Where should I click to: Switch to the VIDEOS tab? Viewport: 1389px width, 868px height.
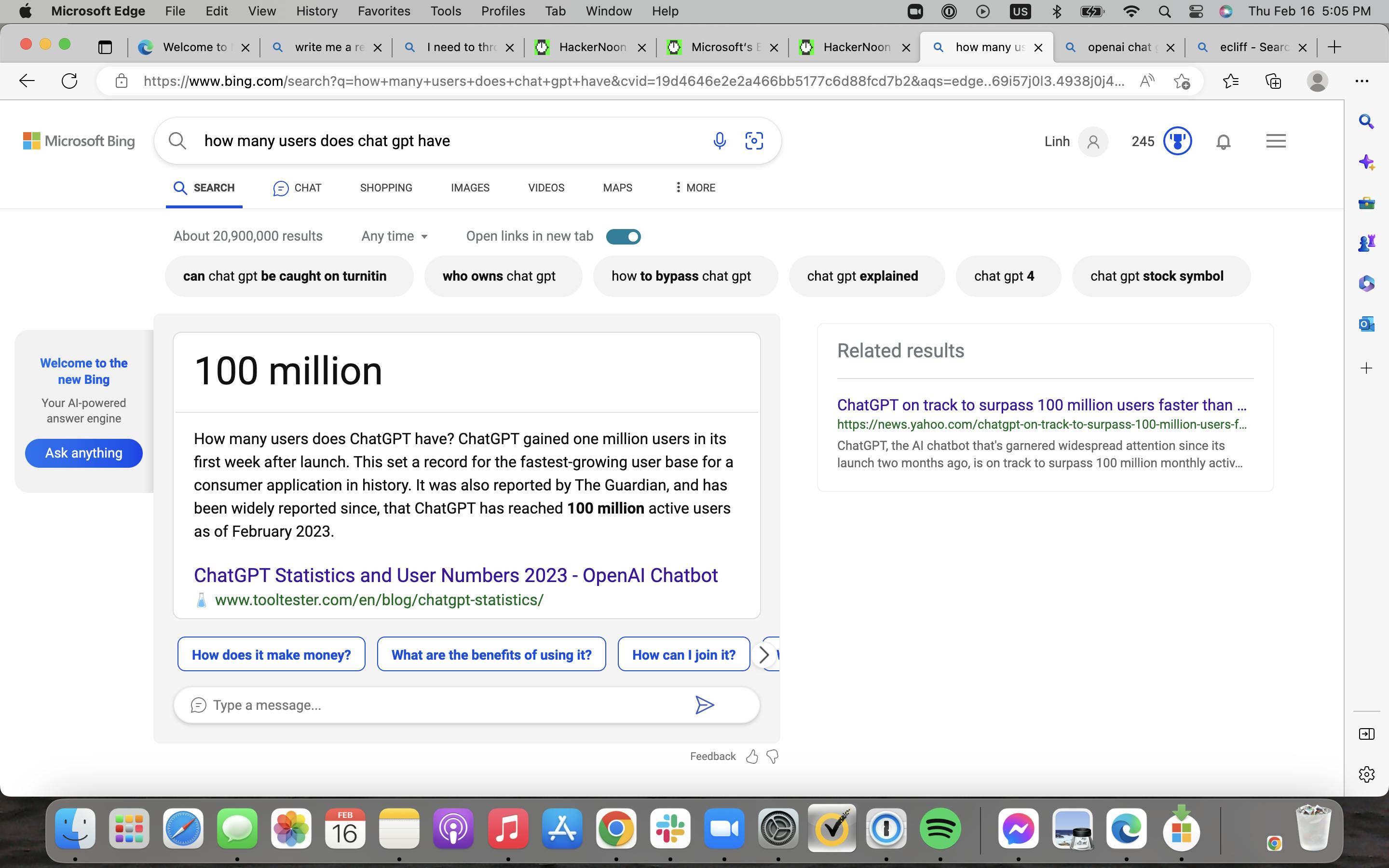pyautogui.click(x=546, y=188)
